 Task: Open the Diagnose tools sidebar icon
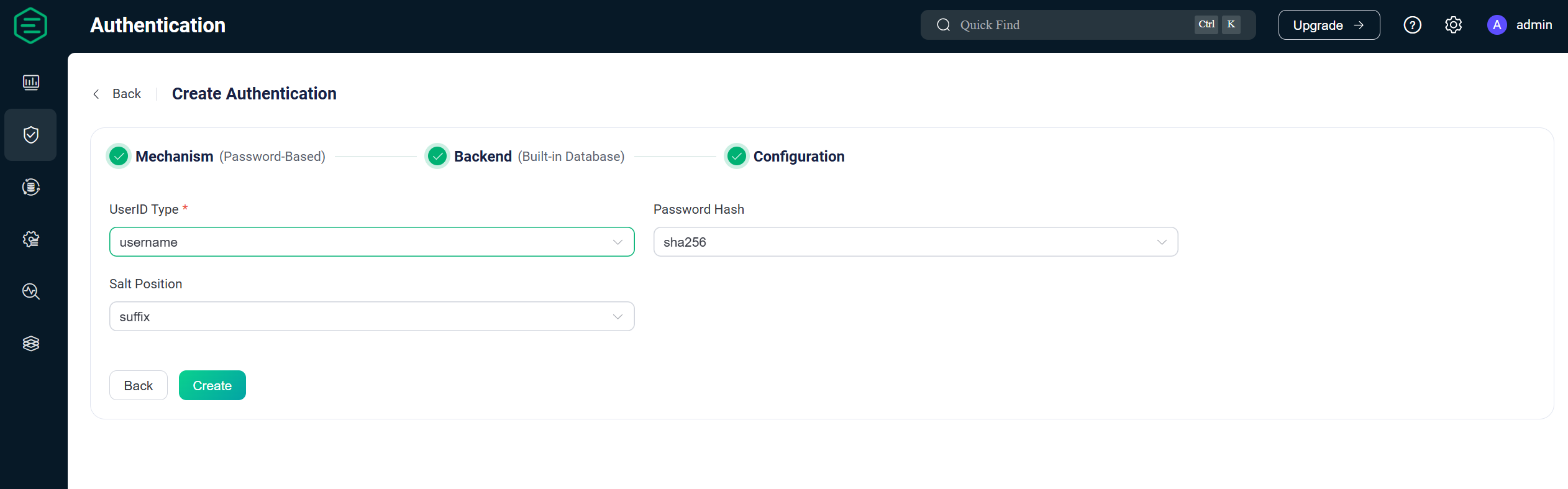[x=31, y=291]
